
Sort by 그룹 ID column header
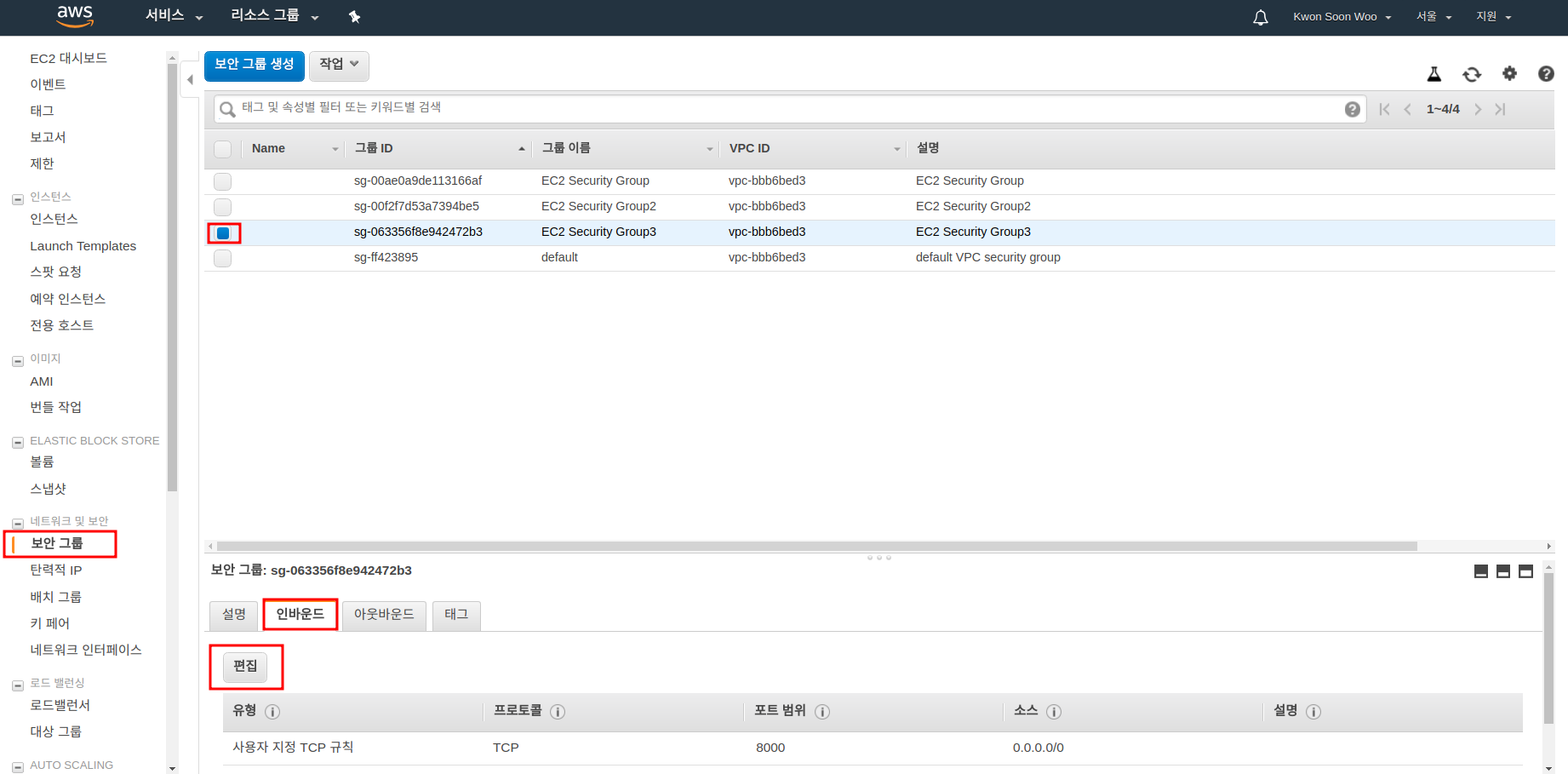438,148
